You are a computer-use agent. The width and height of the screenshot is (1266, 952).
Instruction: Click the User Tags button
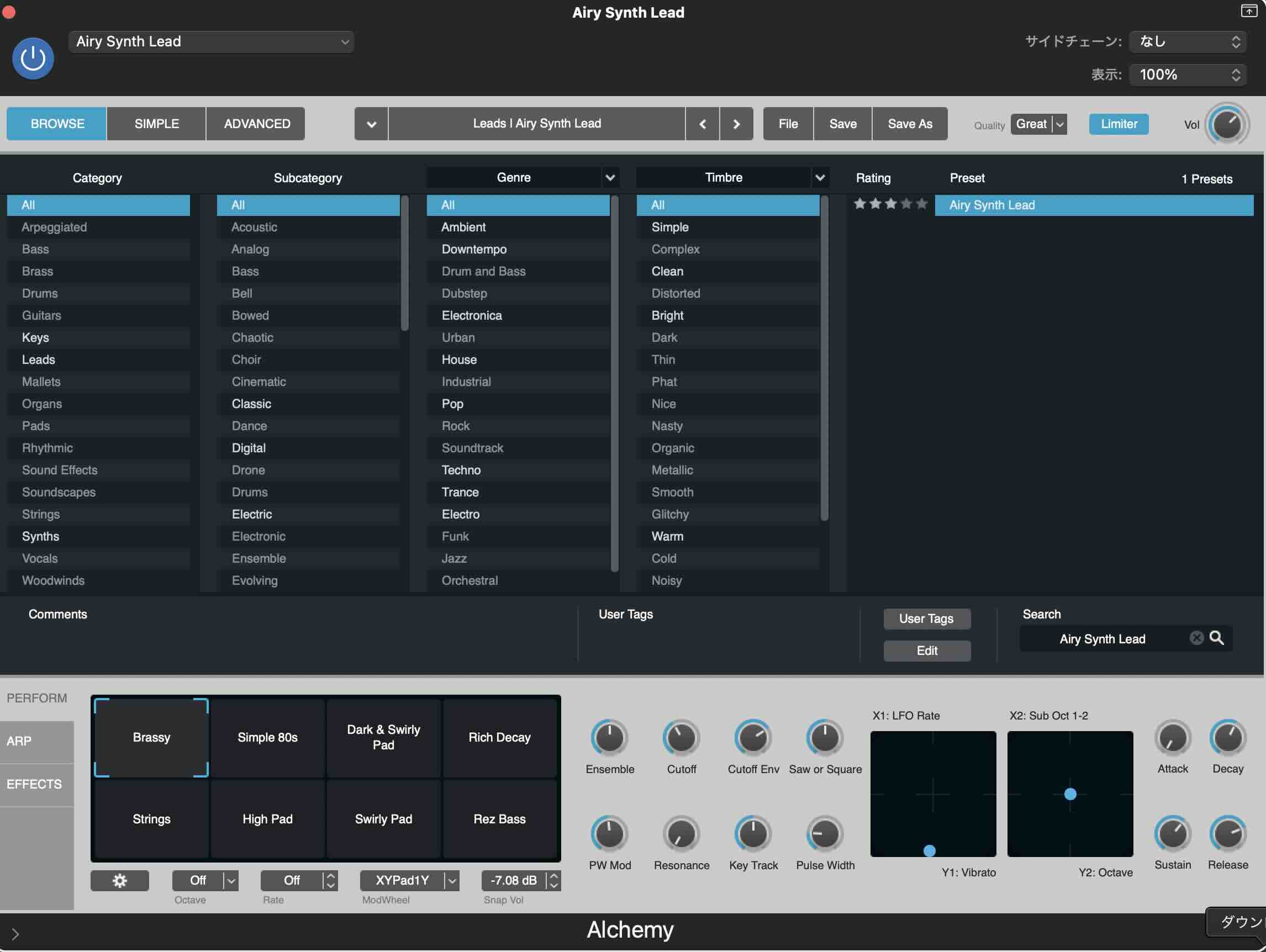[x=927, y=618]
